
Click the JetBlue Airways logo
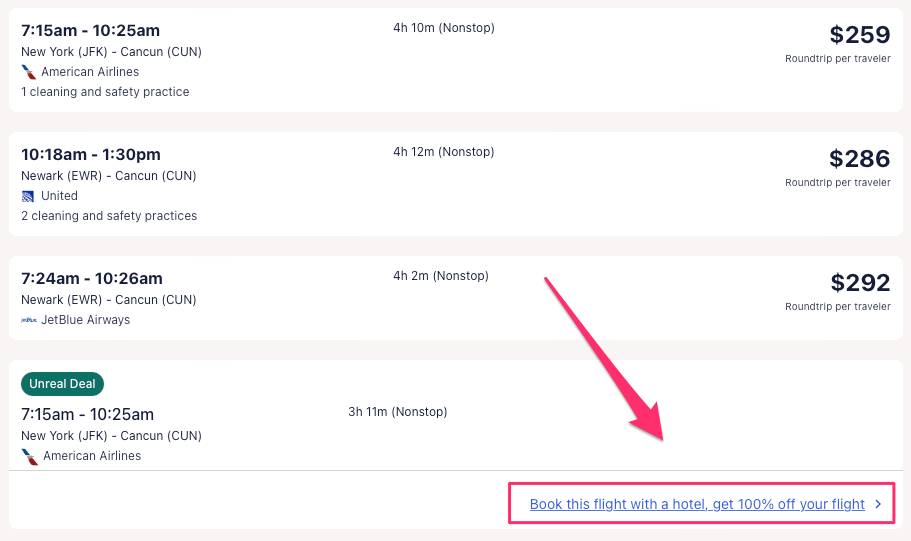pos(29,320)
